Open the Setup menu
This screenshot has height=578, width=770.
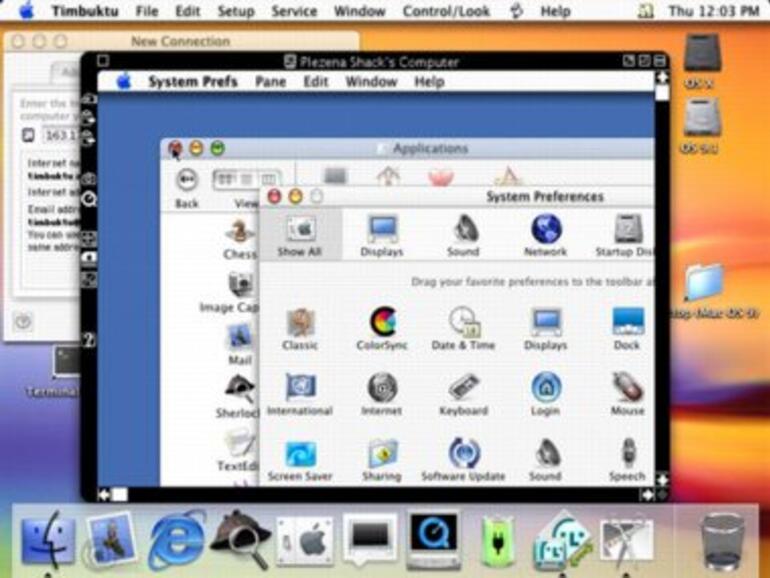click(x=236, y=11)
